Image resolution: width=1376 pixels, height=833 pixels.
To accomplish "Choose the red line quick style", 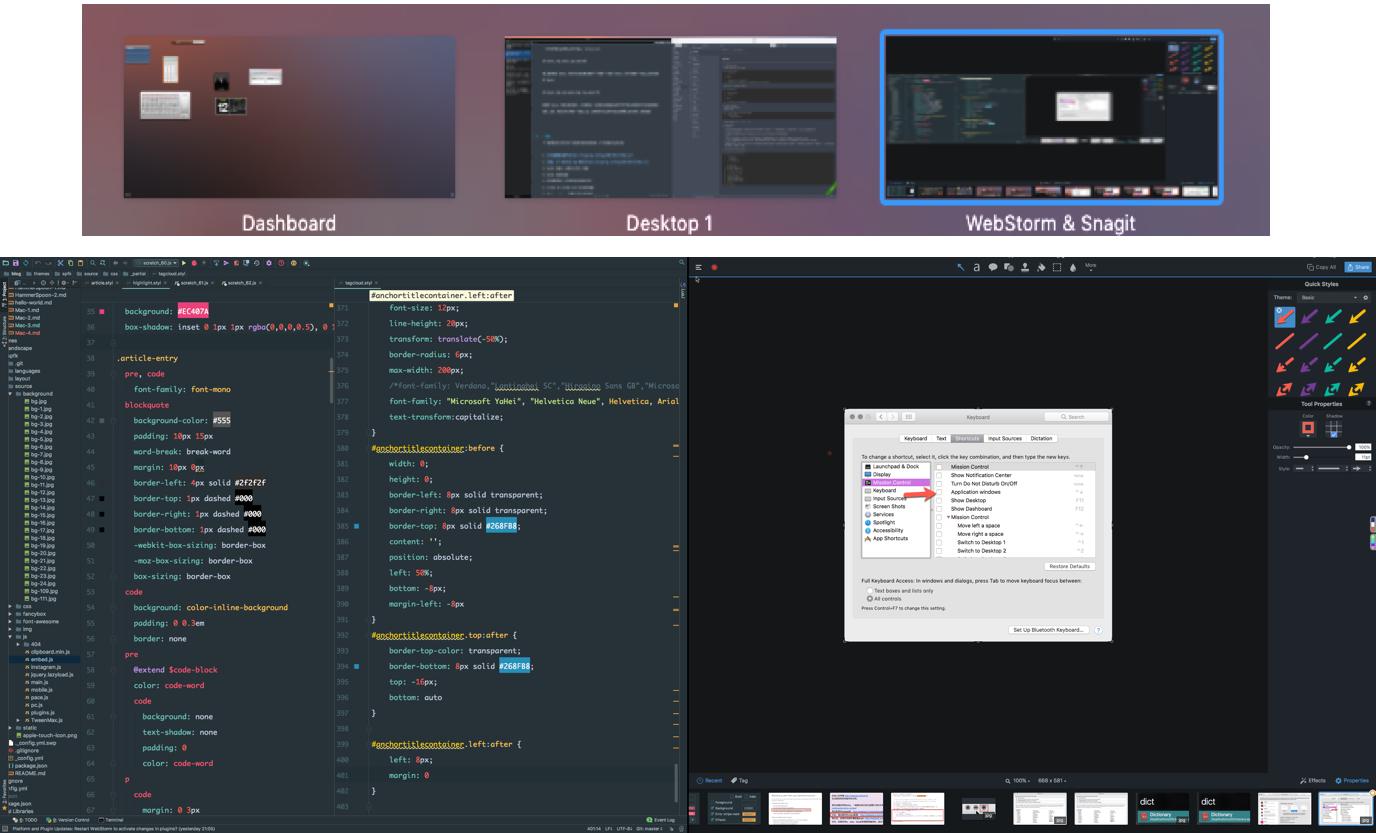I will [1285, 341].
